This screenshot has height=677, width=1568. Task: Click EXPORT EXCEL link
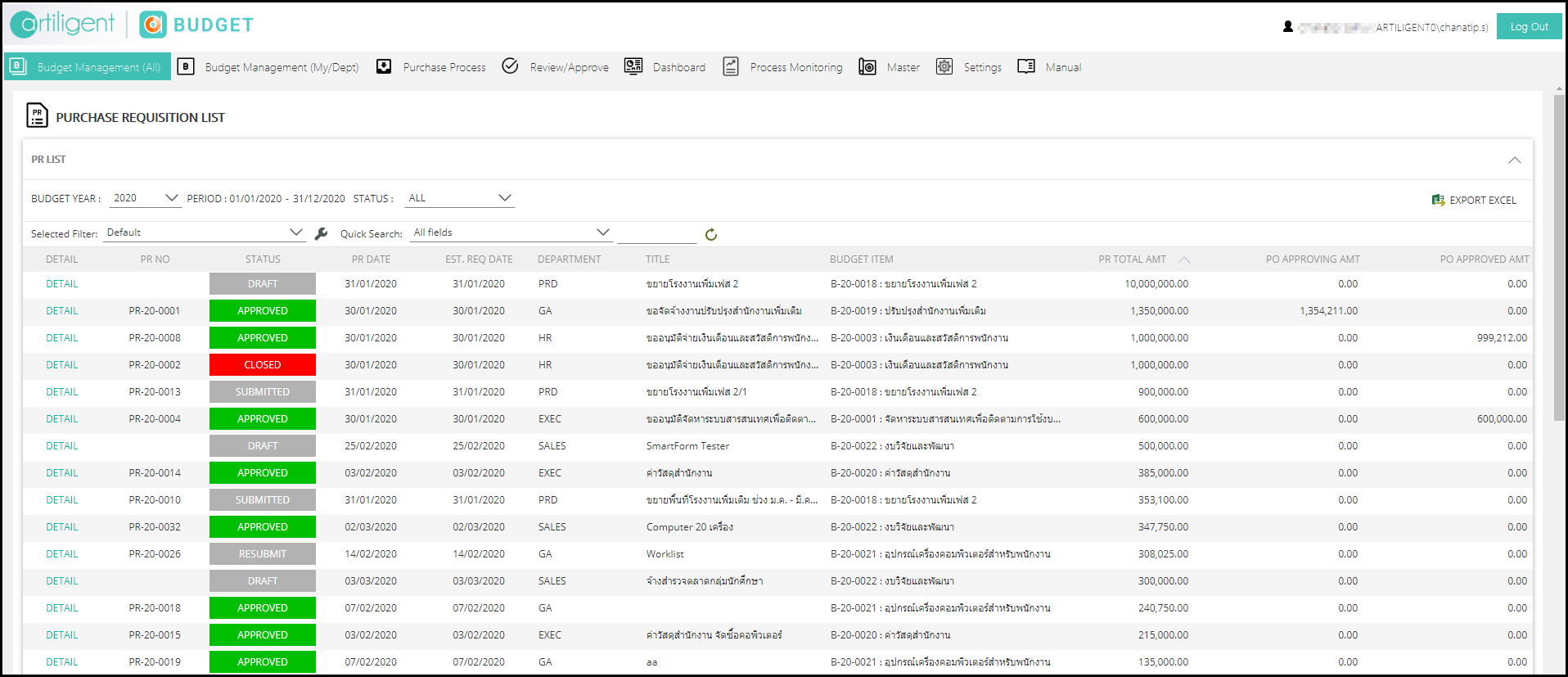tap(1483, 200)
